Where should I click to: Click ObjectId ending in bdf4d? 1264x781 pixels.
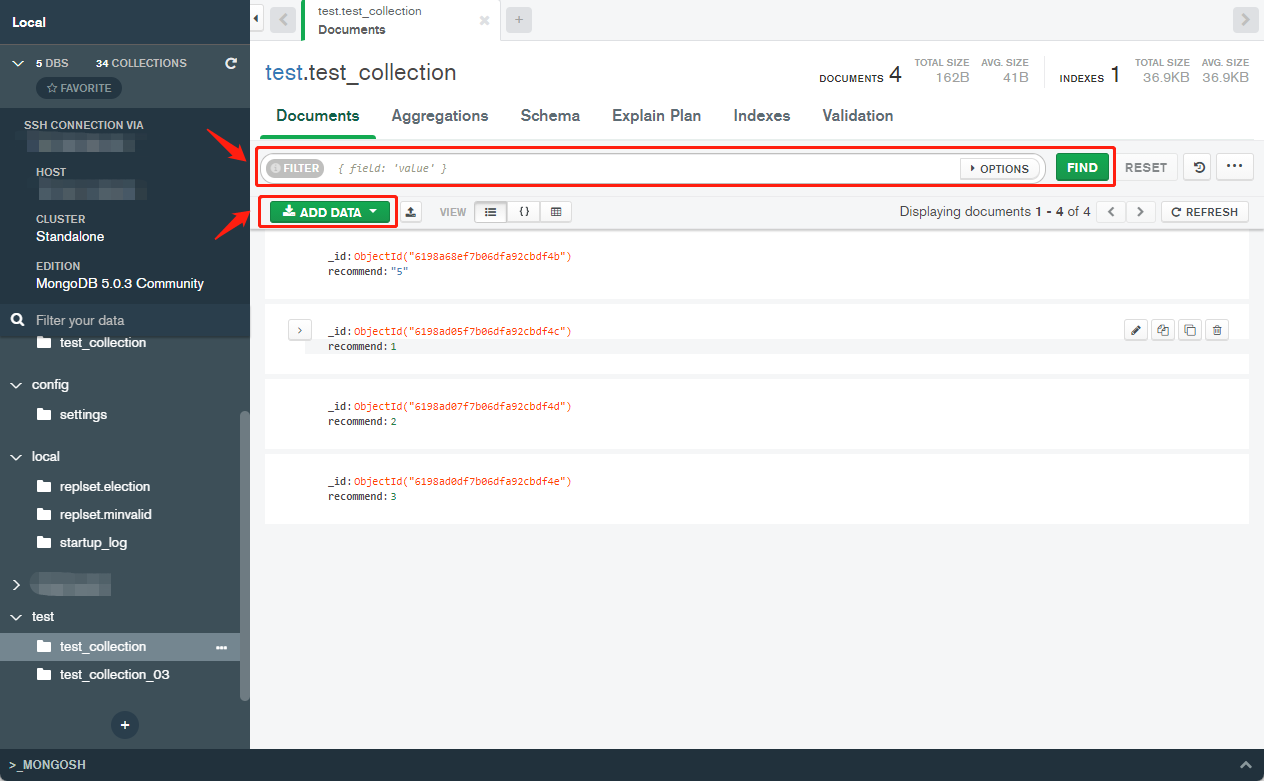(462, 406)
